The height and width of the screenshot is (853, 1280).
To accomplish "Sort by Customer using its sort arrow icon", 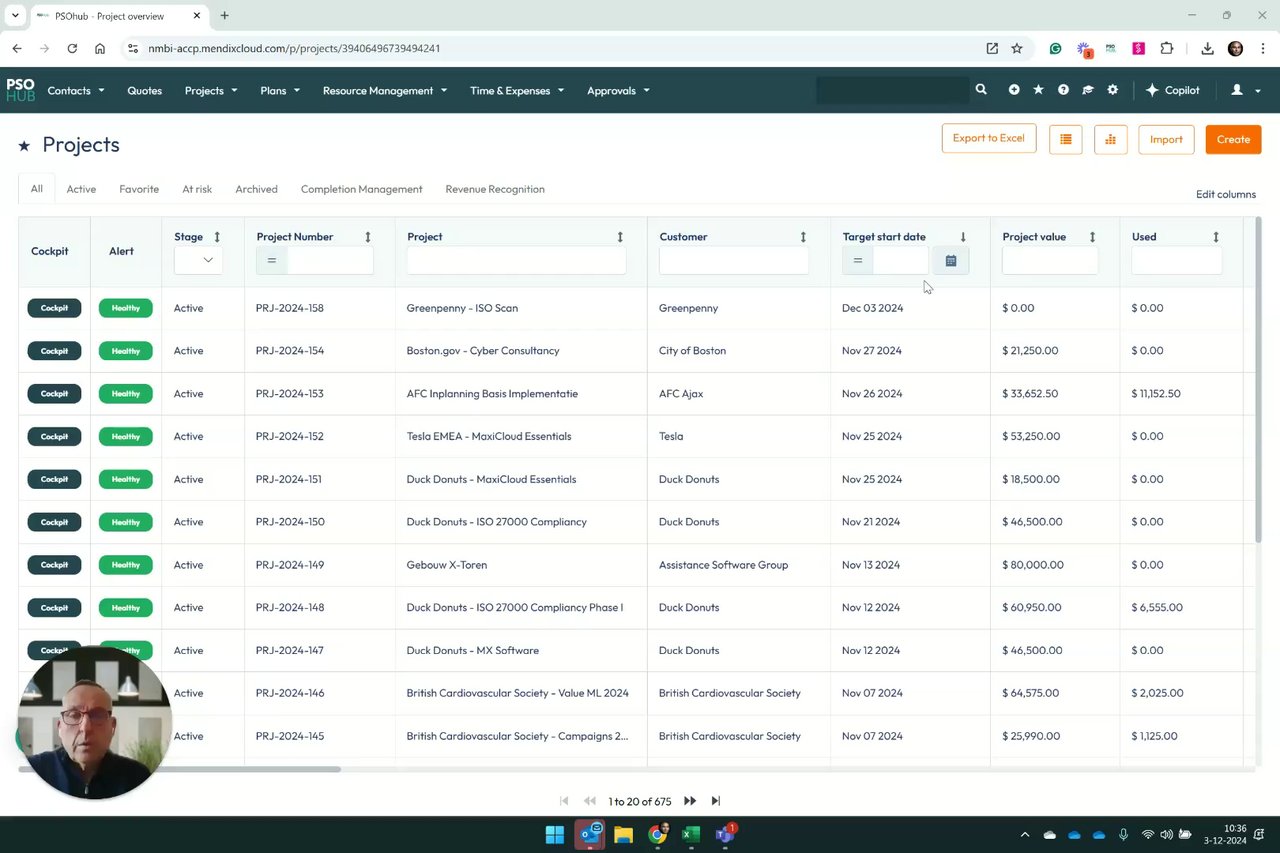I will (803, 237).
